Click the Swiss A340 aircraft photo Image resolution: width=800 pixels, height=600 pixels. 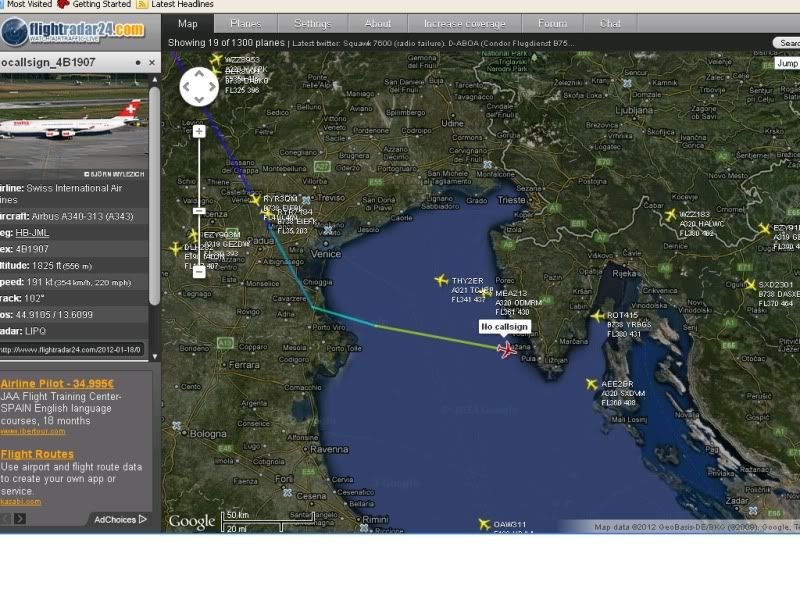pyautogui.click(x=73, y=126)
